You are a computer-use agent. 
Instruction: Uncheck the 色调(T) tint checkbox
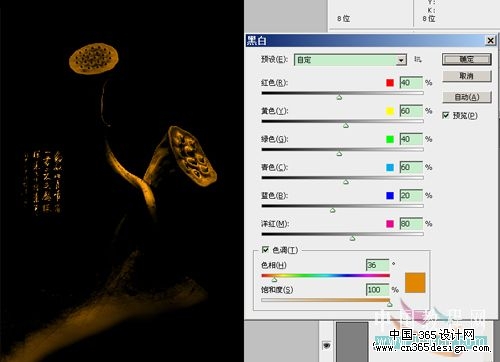[x=265, y=249]
